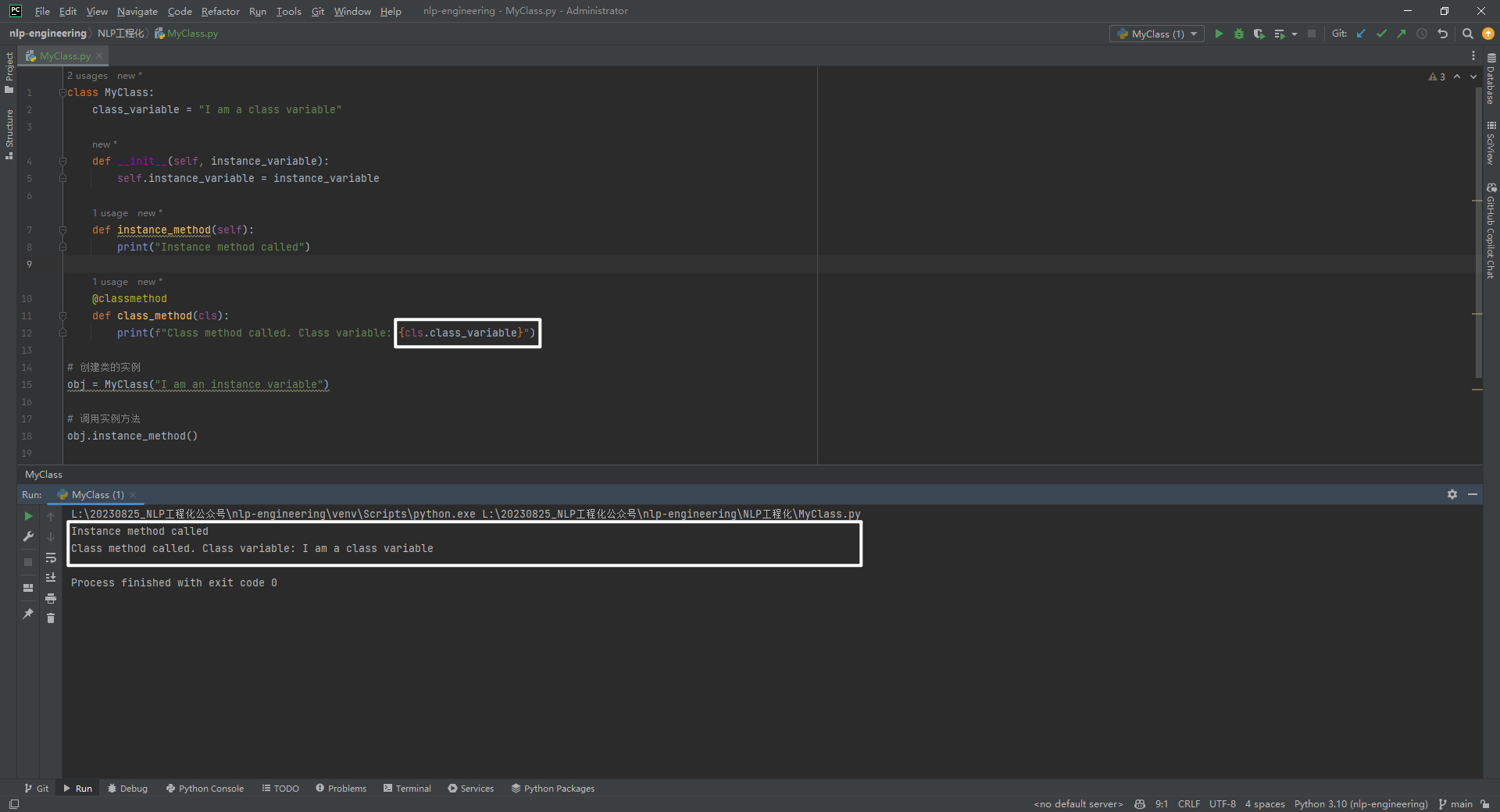The height and width of the screenshot is (812, 1500).
Task: Collapse the __init__ method fold marker
Action: click(x=62, y=161)
